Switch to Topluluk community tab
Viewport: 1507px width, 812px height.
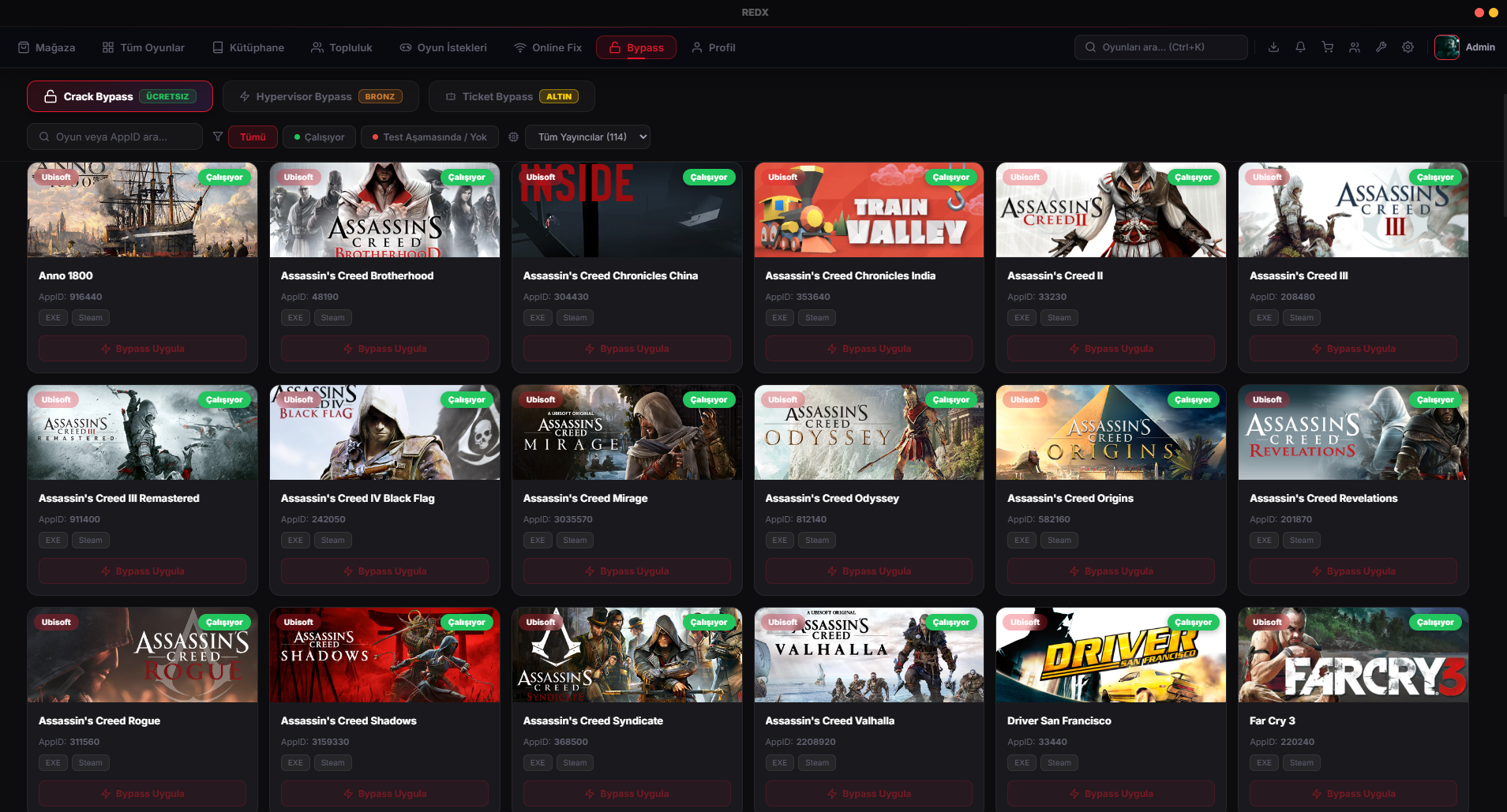[341, 47]
